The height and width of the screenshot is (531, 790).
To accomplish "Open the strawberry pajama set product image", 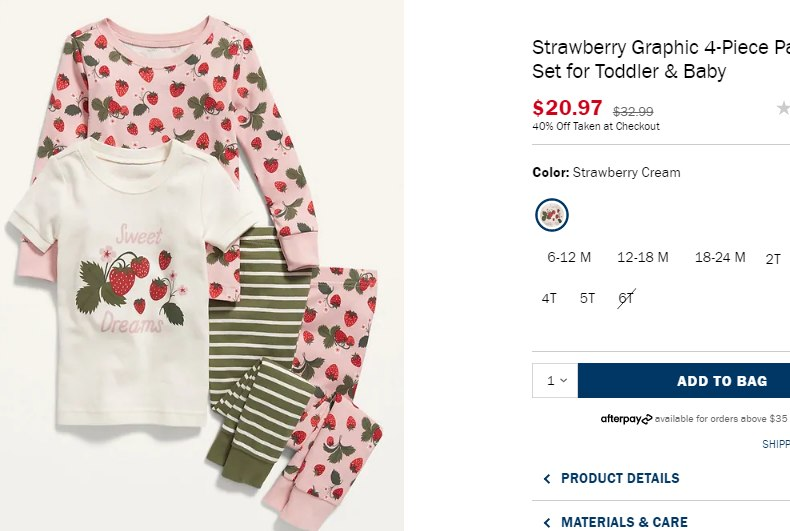I will (x=200, y=265).
